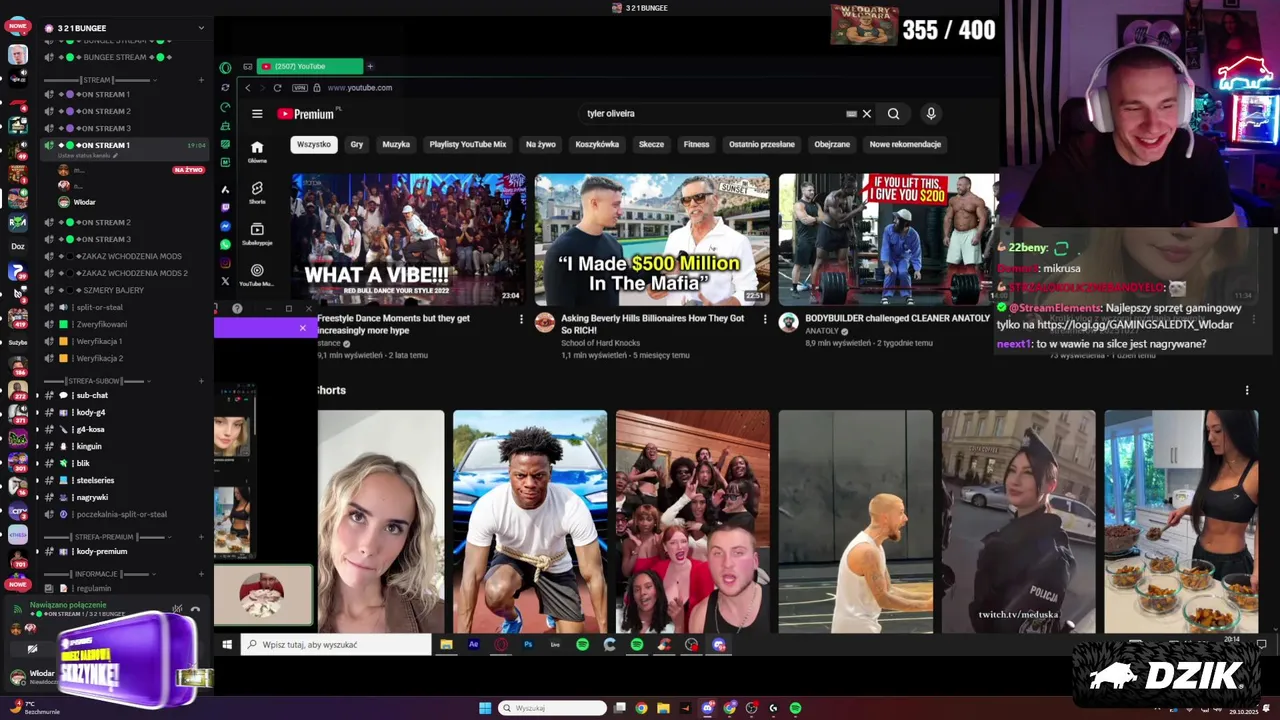Viewport: 1280px width, 720px height.
Task: Open more options for Shorts section
Action: (x=1247, y=390)
